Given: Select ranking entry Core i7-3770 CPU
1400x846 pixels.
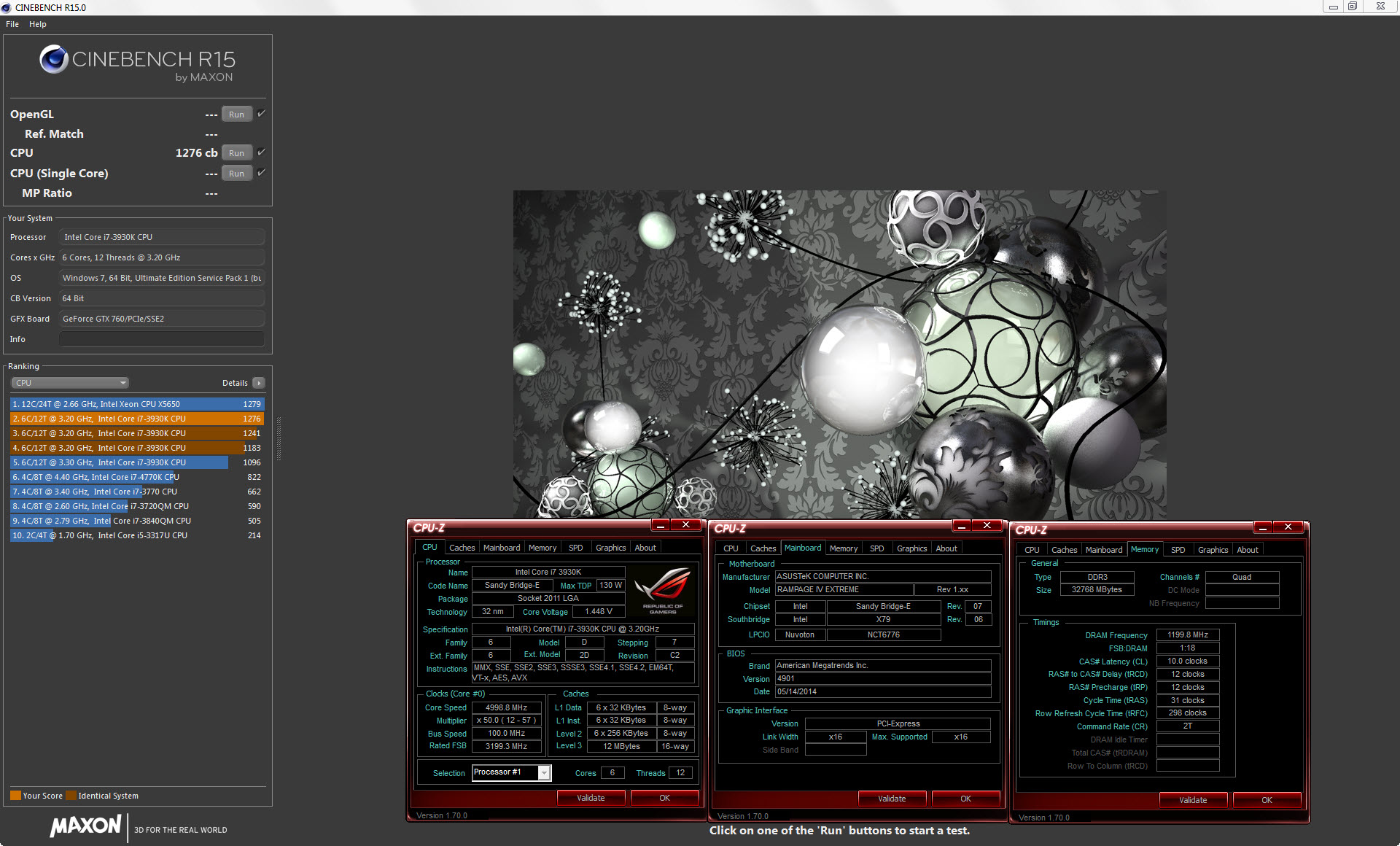Looking at the screenshot, I should (x=137, y=492).
